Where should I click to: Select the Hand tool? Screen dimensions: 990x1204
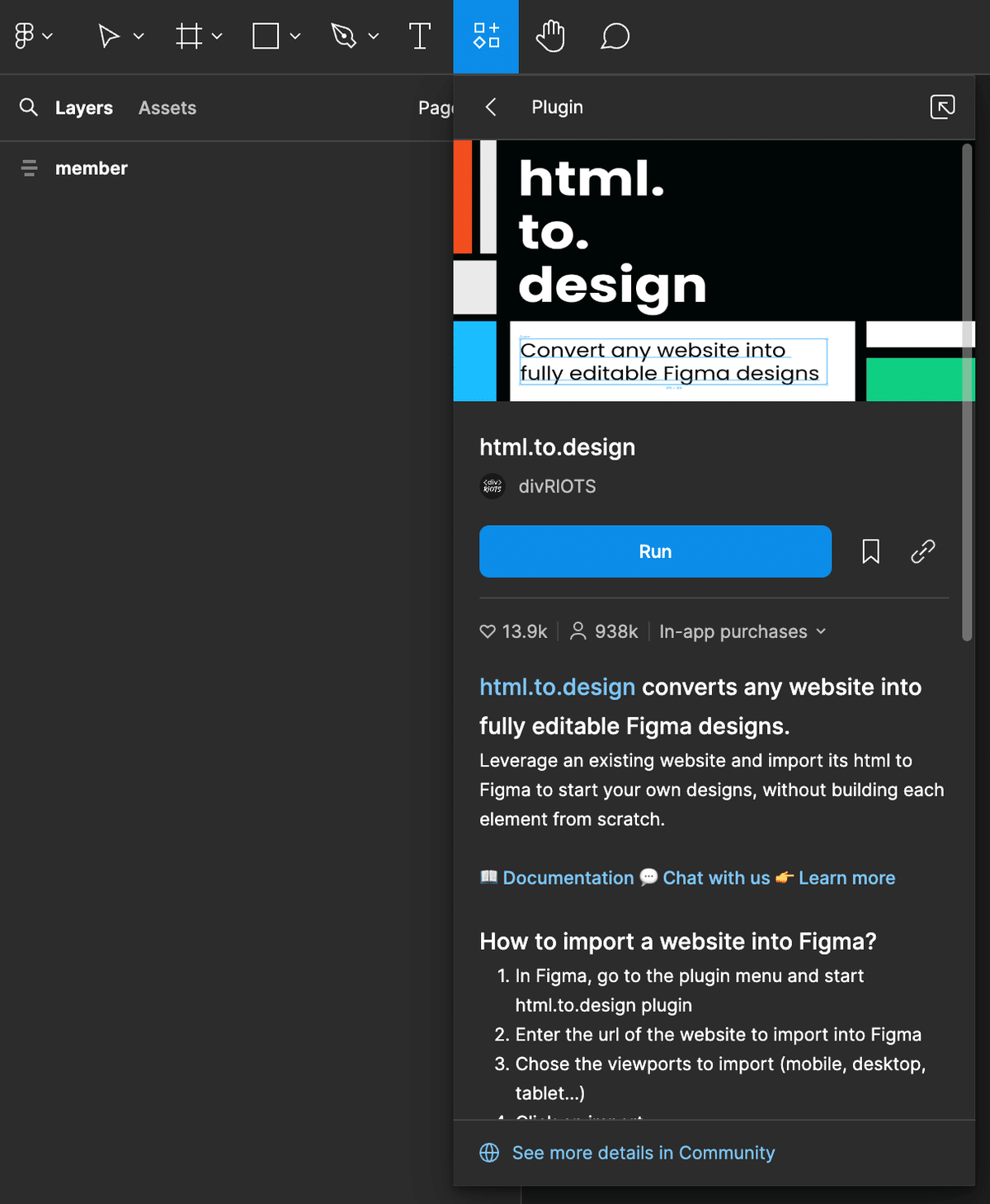click(550, 36)
